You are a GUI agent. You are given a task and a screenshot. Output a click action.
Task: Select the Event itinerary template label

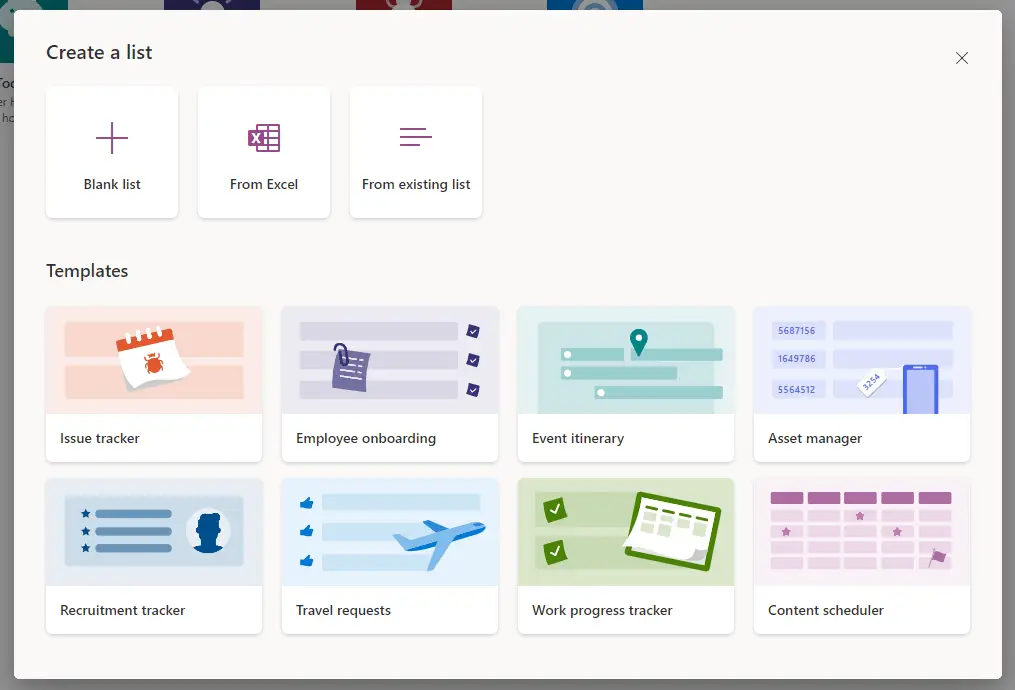(x=578, y=438)
